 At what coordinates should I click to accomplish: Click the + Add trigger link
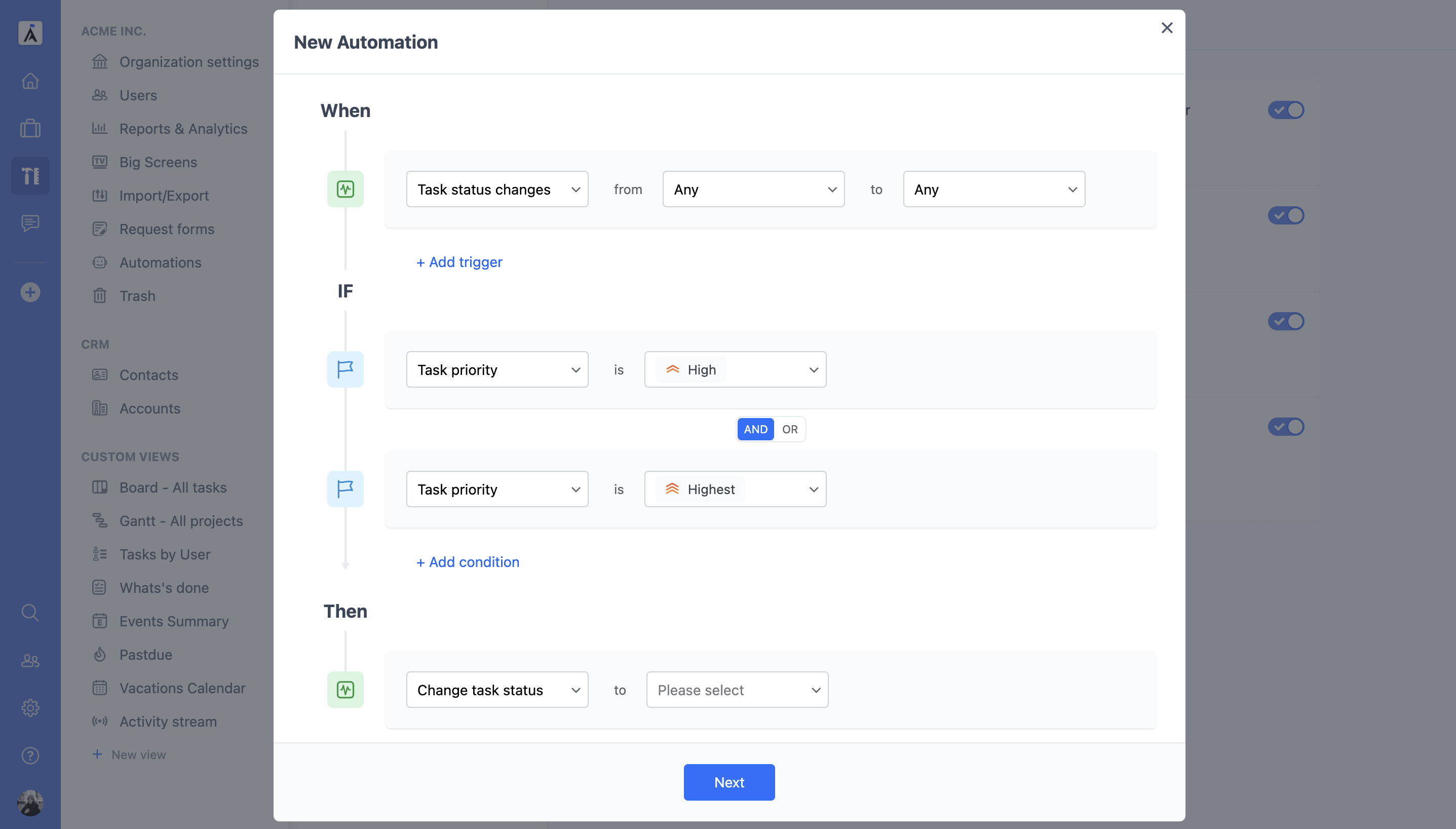[x=459, y=262]
